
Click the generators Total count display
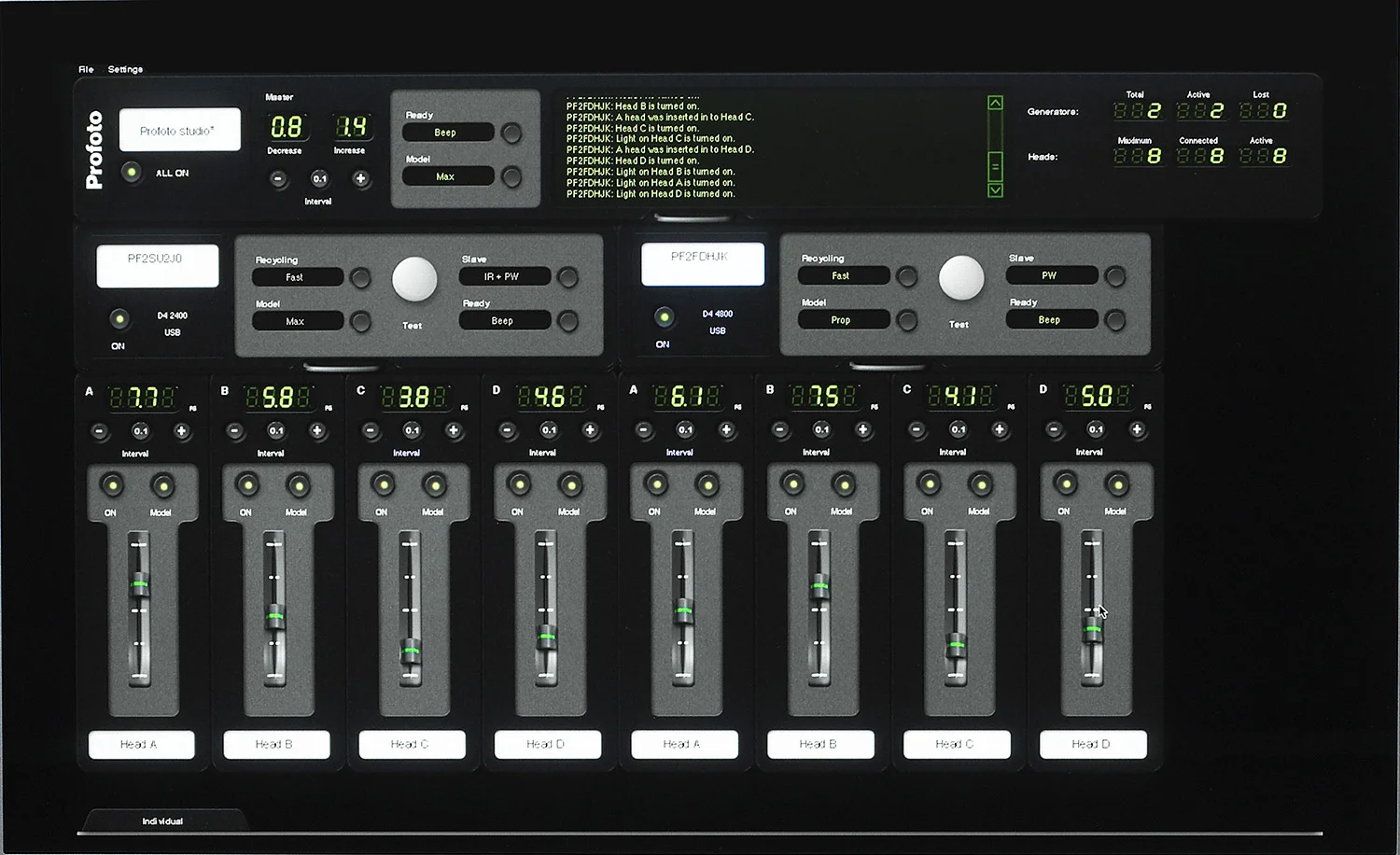point(1137,111)
